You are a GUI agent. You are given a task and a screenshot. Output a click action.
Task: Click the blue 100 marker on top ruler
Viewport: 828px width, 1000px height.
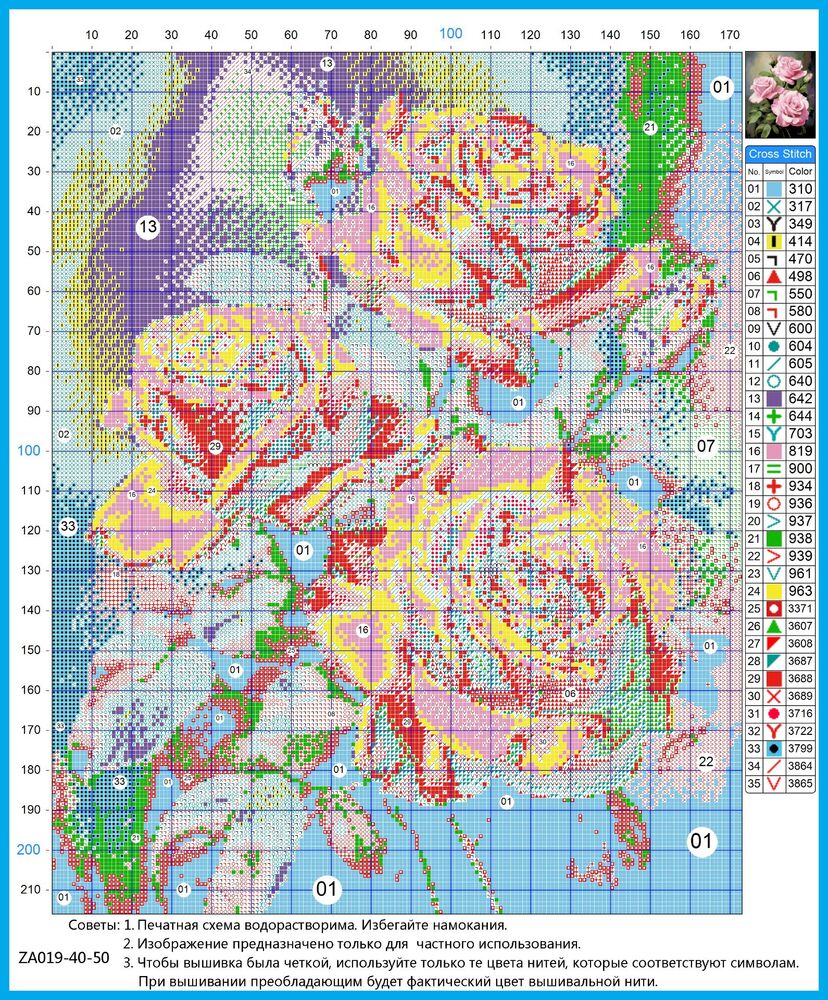(x=450, y=33)
